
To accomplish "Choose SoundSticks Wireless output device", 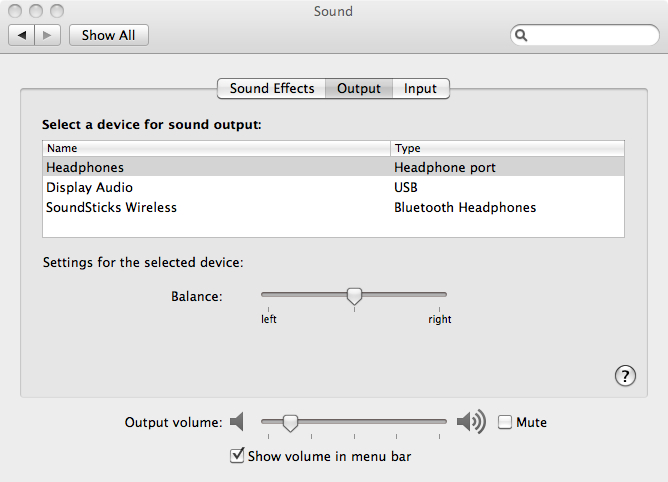I will click(x=111, y=207).
